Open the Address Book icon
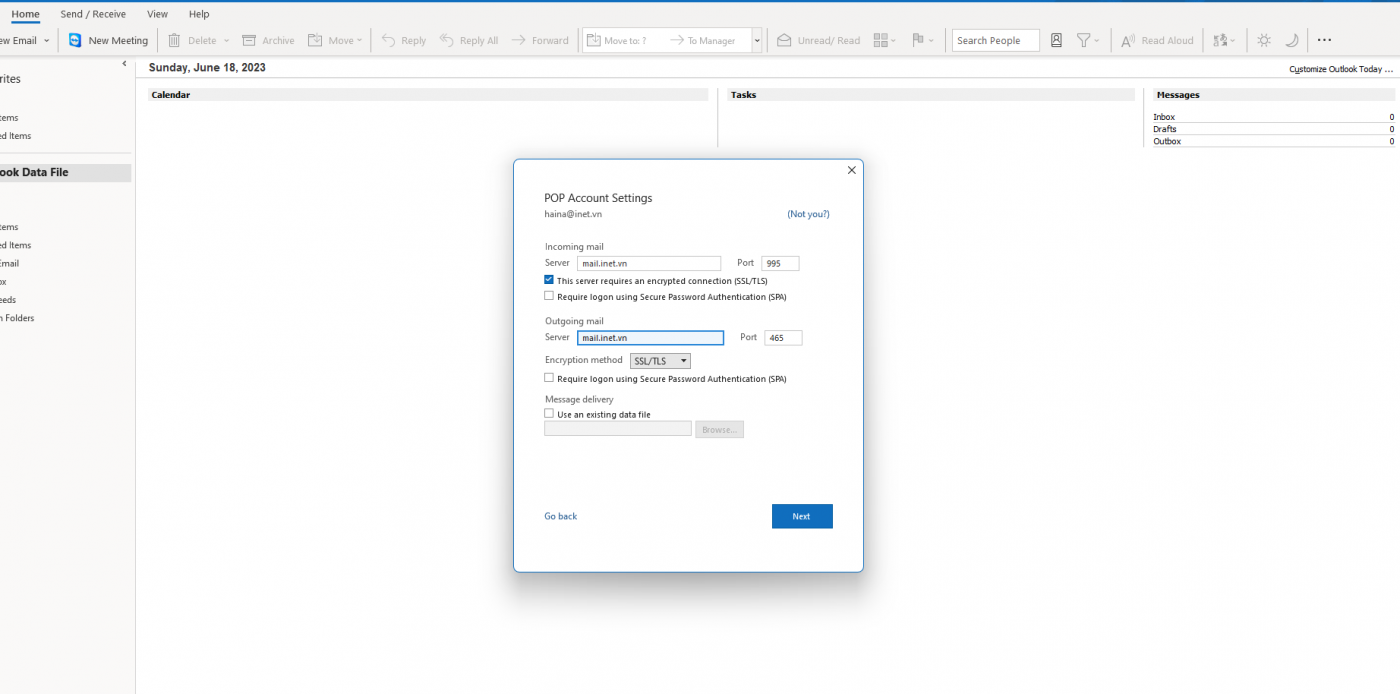Screen dimensions: 1400x694 click(1056, 40)
